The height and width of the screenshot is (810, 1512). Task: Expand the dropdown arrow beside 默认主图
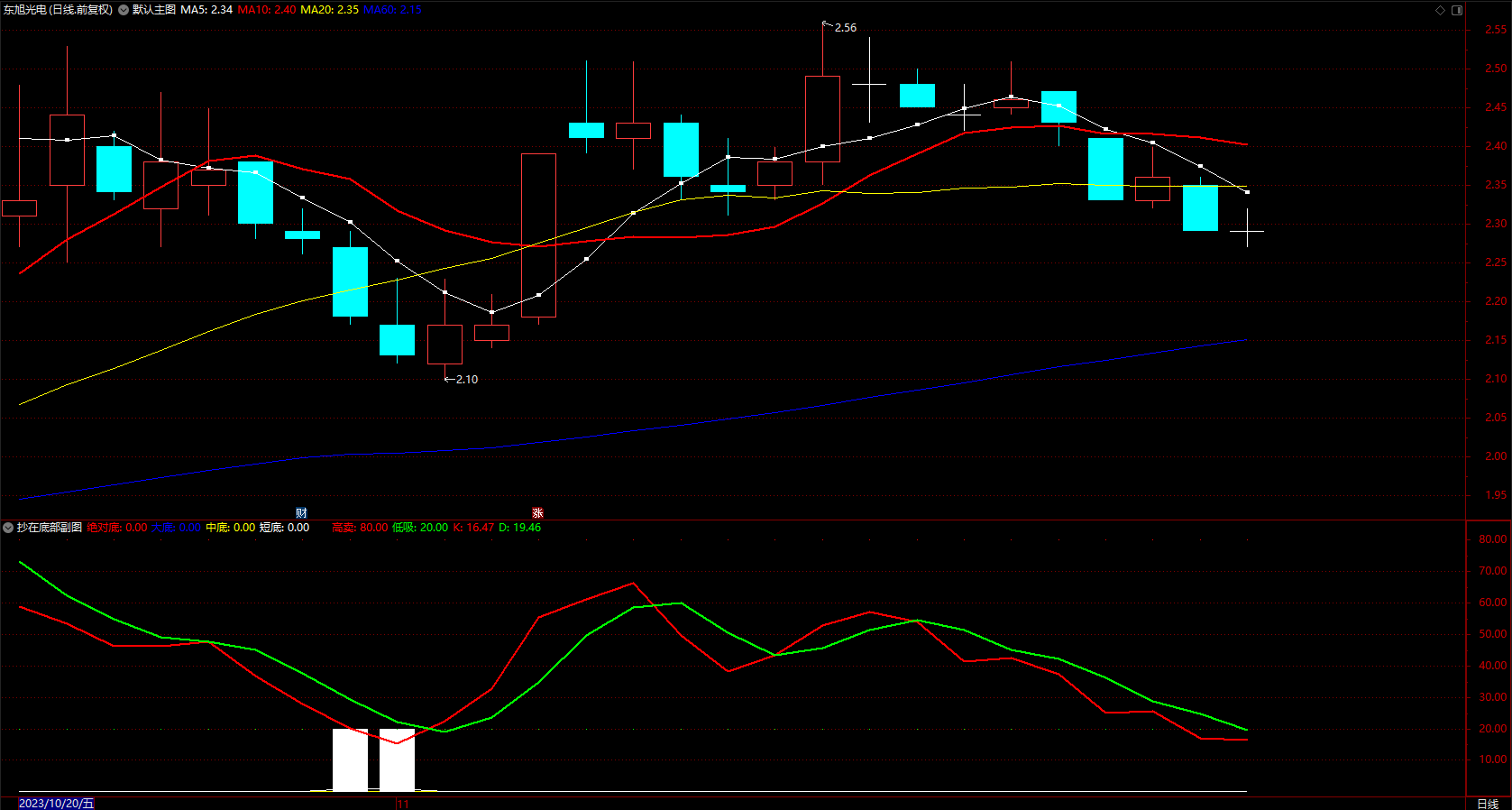(124, 10)
